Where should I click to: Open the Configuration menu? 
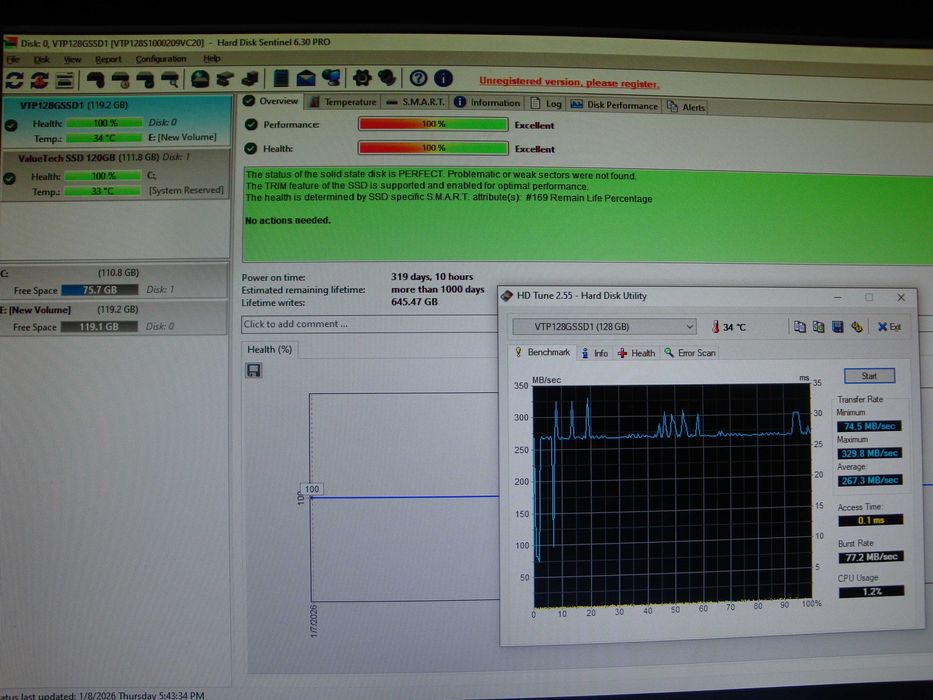click(x=161, y=59)
